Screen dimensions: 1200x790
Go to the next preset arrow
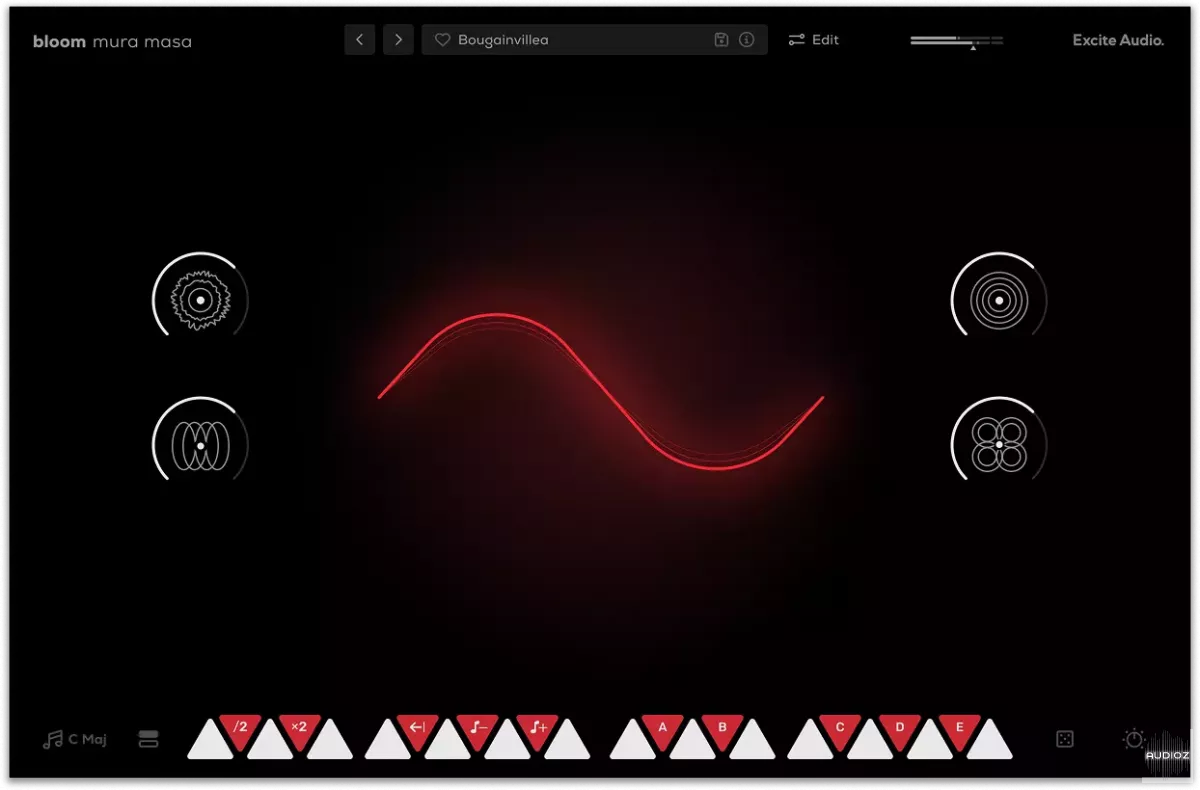point(398,40)
